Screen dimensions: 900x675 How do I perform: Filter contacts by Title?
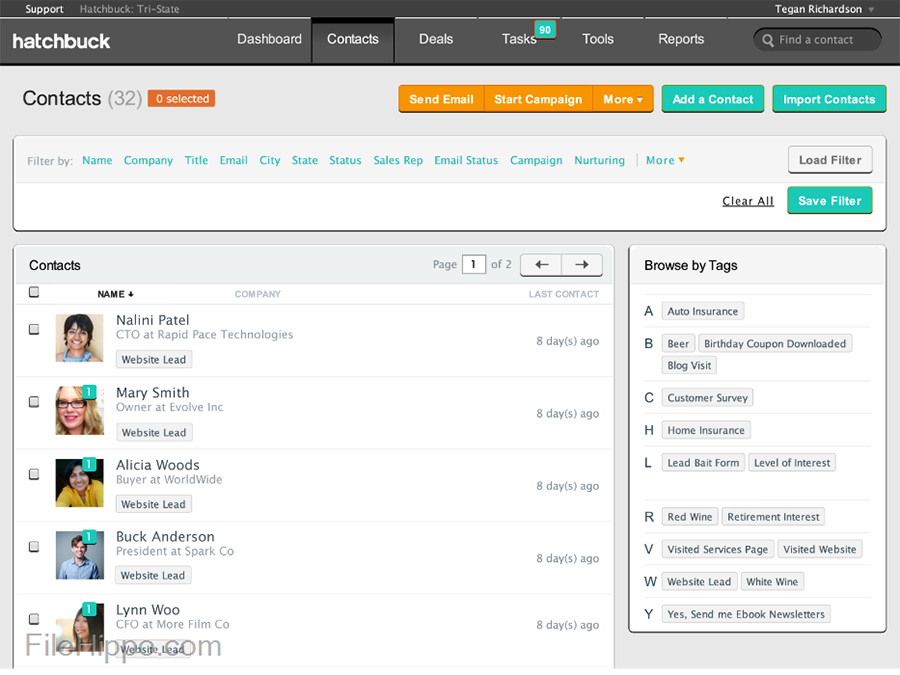196,160
